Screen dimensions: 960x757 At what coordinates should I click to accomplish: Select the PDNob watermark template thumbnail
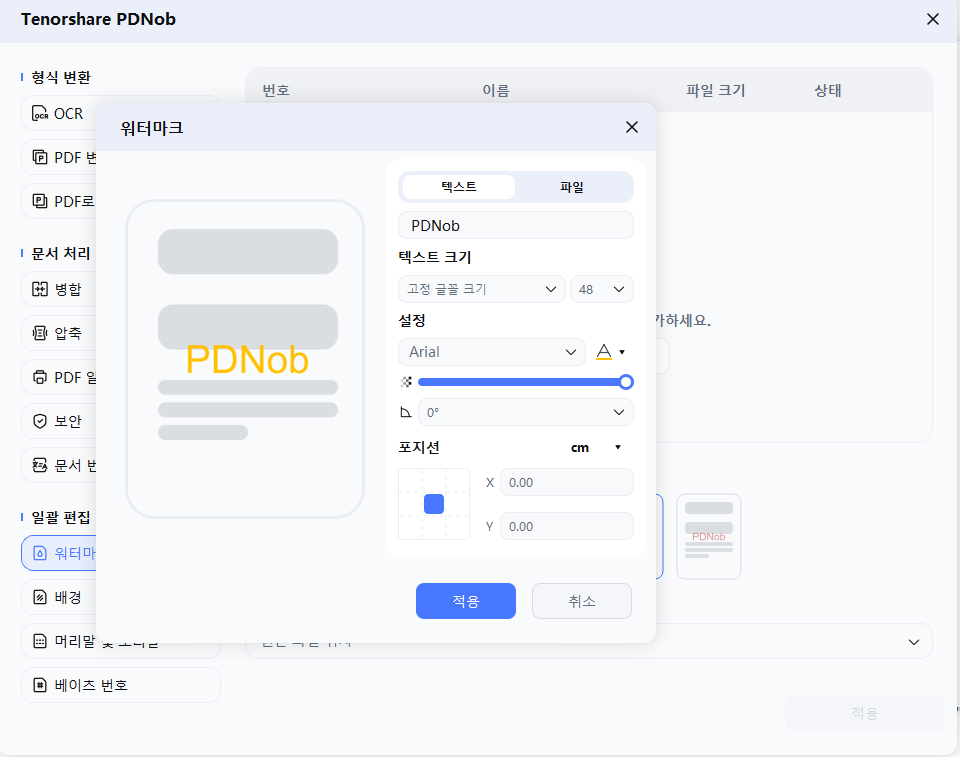pos(708,537)
